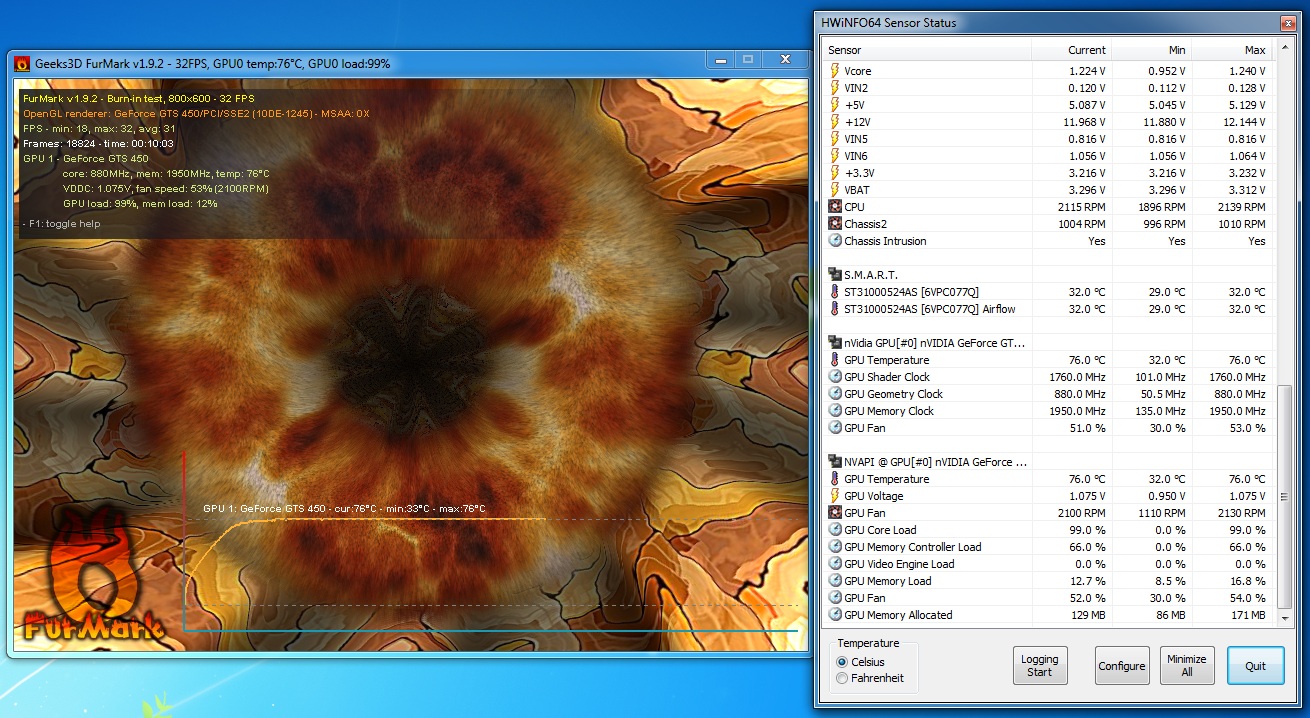Click the icon beside GPU Memory Clock
Image resolution: width=1310 pixels, height=718 pixels.
tap(835, 411)
